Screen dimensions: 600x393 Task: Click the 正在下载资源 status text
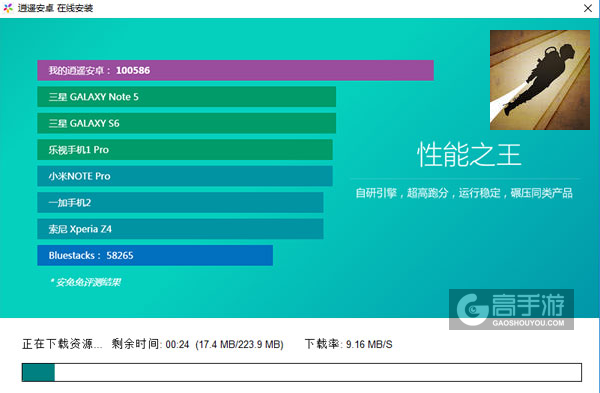click(62, 344)
